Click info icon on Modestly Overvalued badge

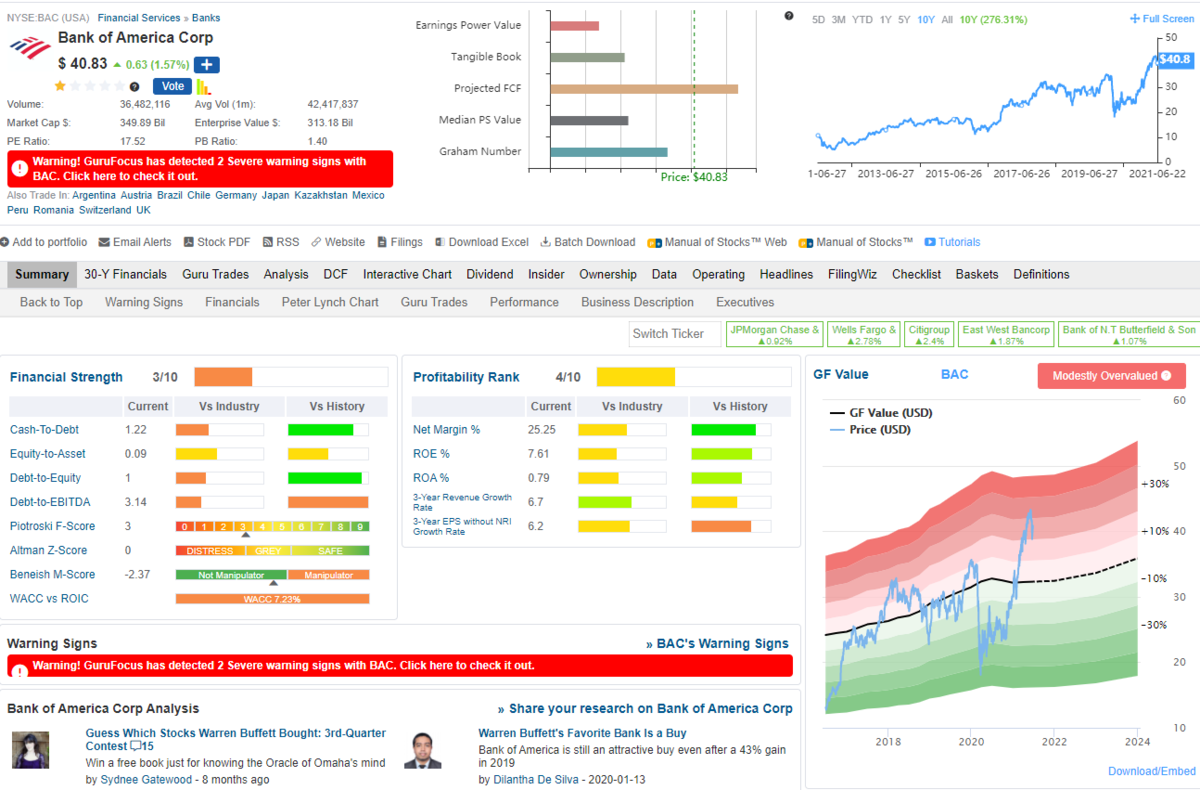tap(1166, 376)
